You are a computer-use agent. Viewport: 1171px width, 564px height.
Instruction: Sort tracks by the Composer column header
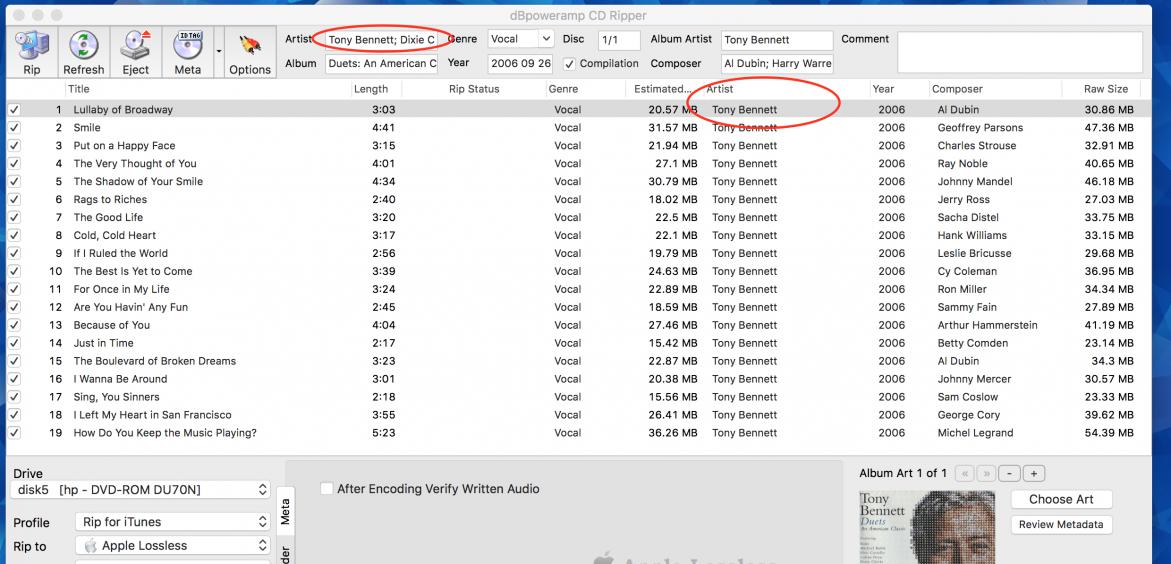click(x=957, y=89)
